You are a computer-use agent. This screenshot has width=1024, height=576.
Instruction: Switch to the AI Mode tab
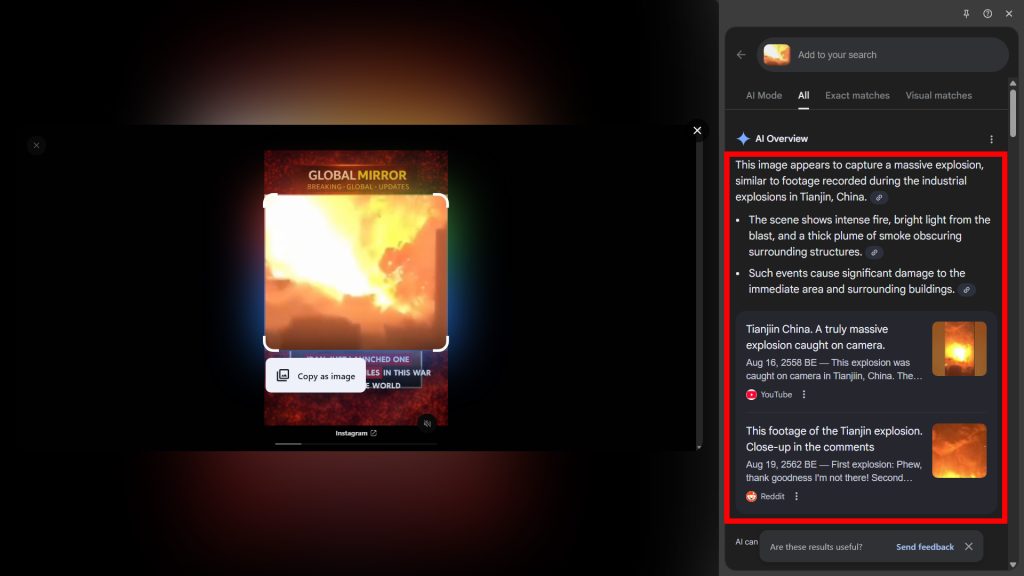click(763, 95)
